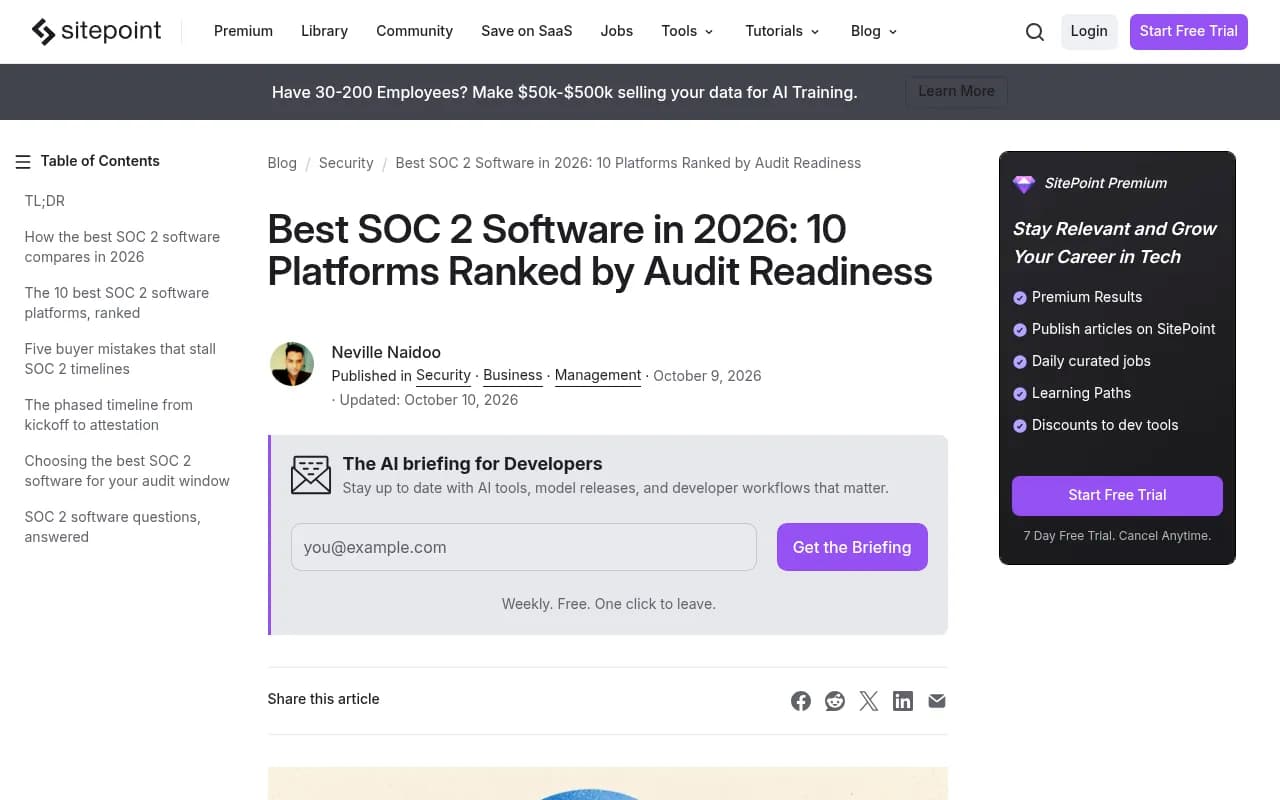This screenshot has width=1280, height=800.
Task: Click the 'SitePoint Premium' card heading
Action: (1105, 183)
